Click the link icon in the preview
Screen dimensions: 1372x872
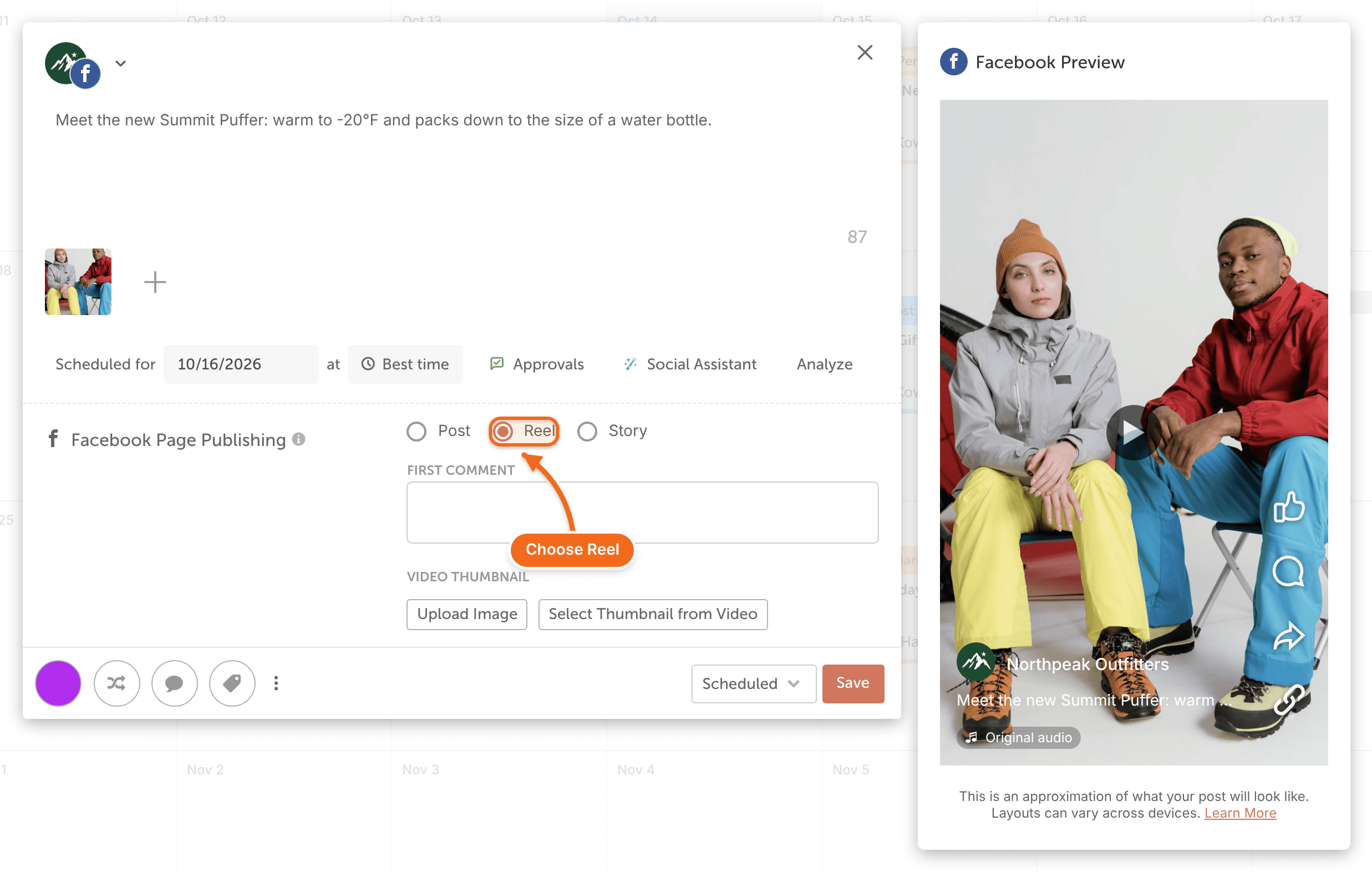click(x=1288, y=699)
